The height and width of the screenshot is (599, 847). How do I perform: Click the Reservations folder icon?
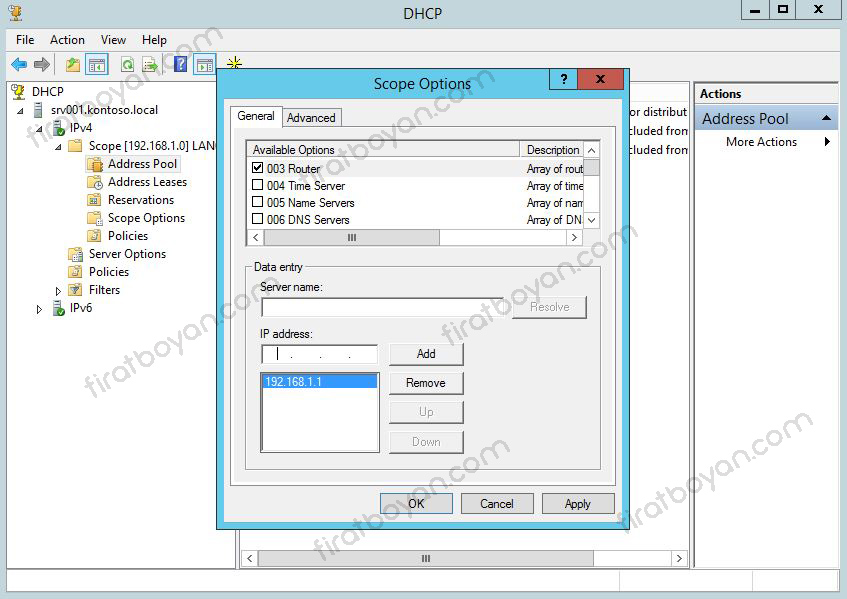94,200
